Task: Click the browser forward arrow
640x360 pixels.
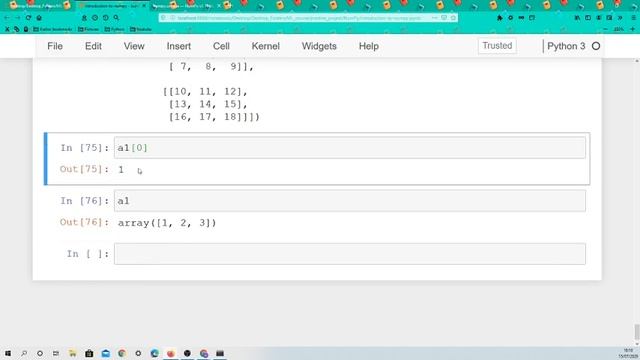Action: [18, 18]
